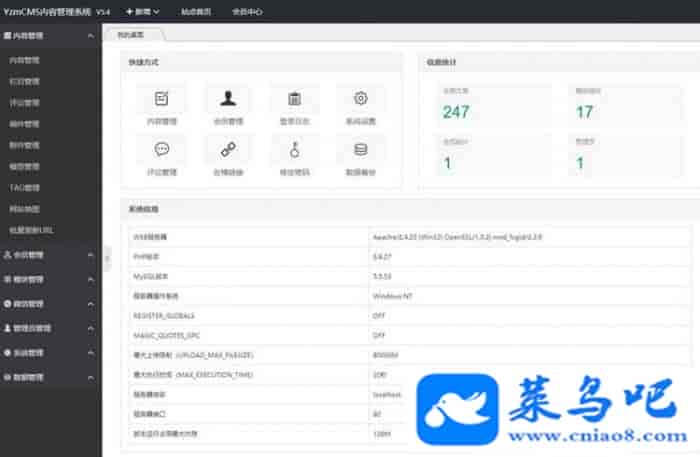The width and height of the screenshot is (700, 457).
Task: Open 系统设置 gear icon shortcut
Action: [x=360, y=99]
